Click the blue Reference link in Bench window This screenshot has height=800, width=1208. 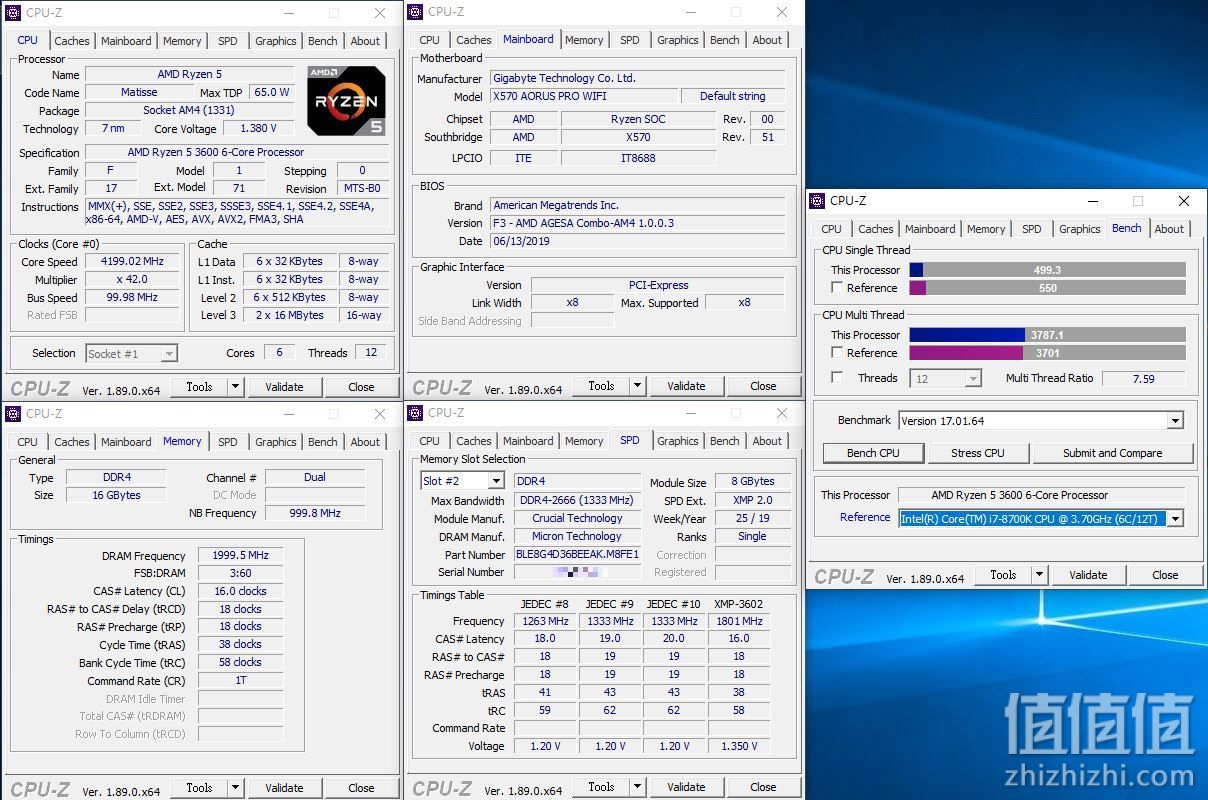865,517
